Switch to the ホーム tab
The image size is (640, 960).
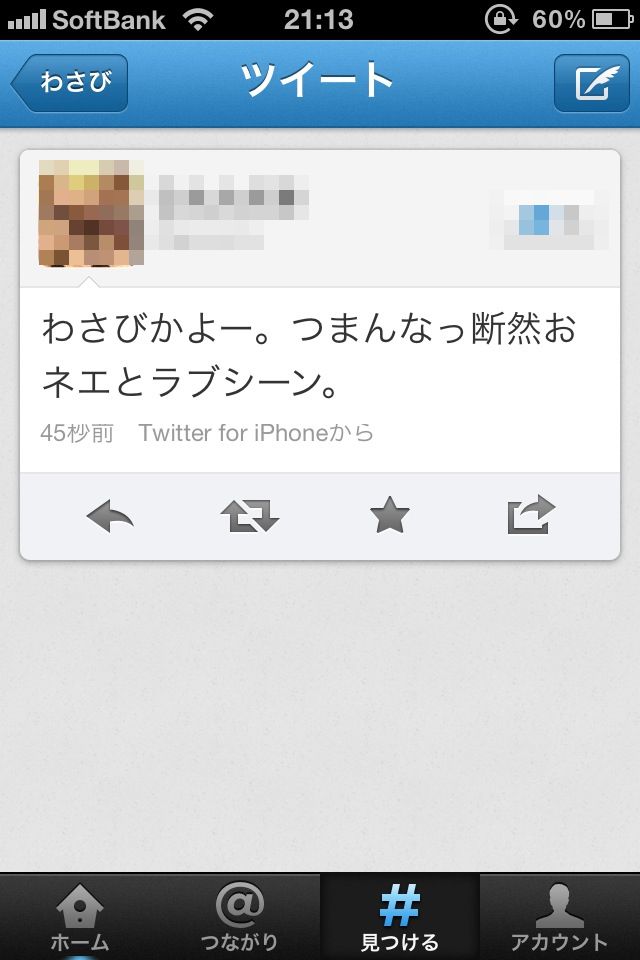pyautogui.click(x=80, y=917)
